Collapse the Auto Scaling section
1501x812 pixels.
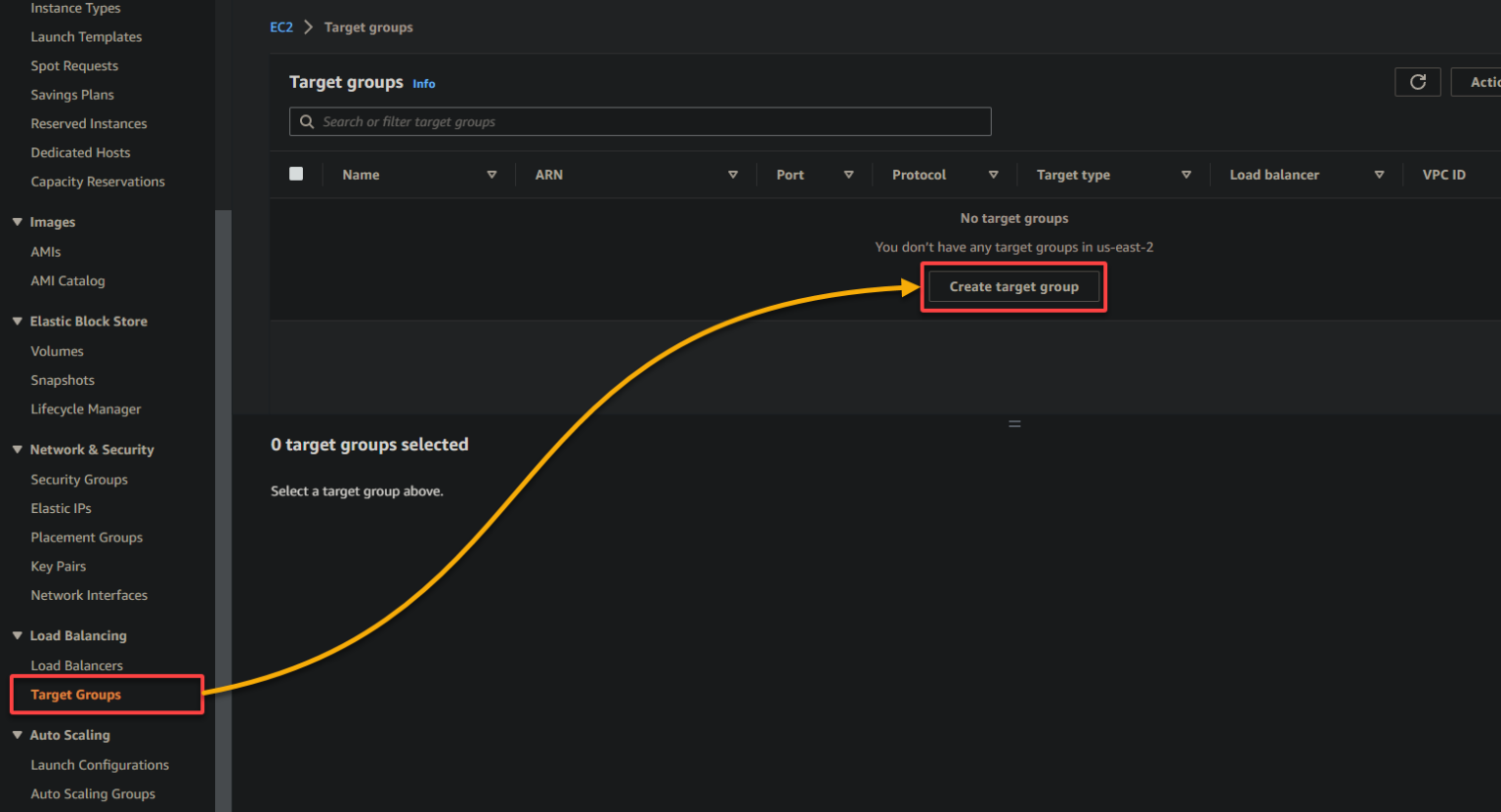pyautogui.click(x=16, y=735)
